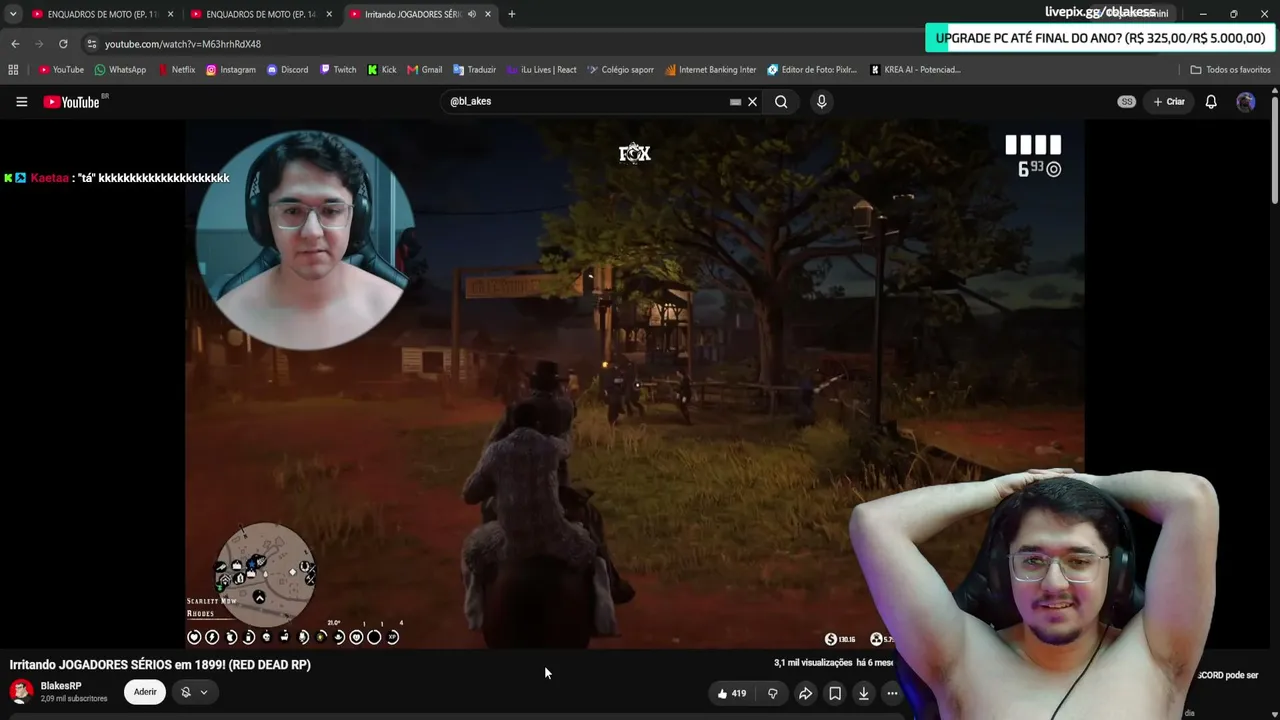Open the Traduzir bookmark
Image resolution: width=1280 pixels, height=720 pixels.
[x=474, y=70]
